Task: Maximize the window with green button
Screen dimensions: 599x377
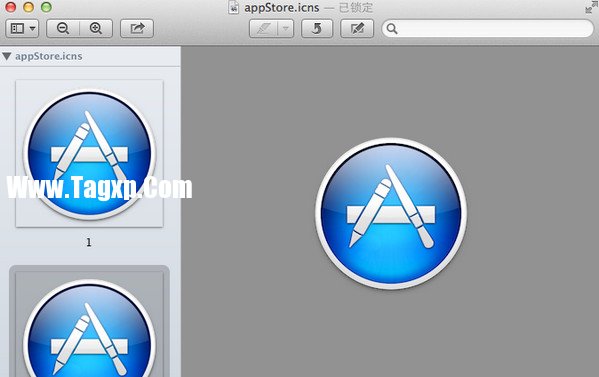Action: (x=46, y=7)
